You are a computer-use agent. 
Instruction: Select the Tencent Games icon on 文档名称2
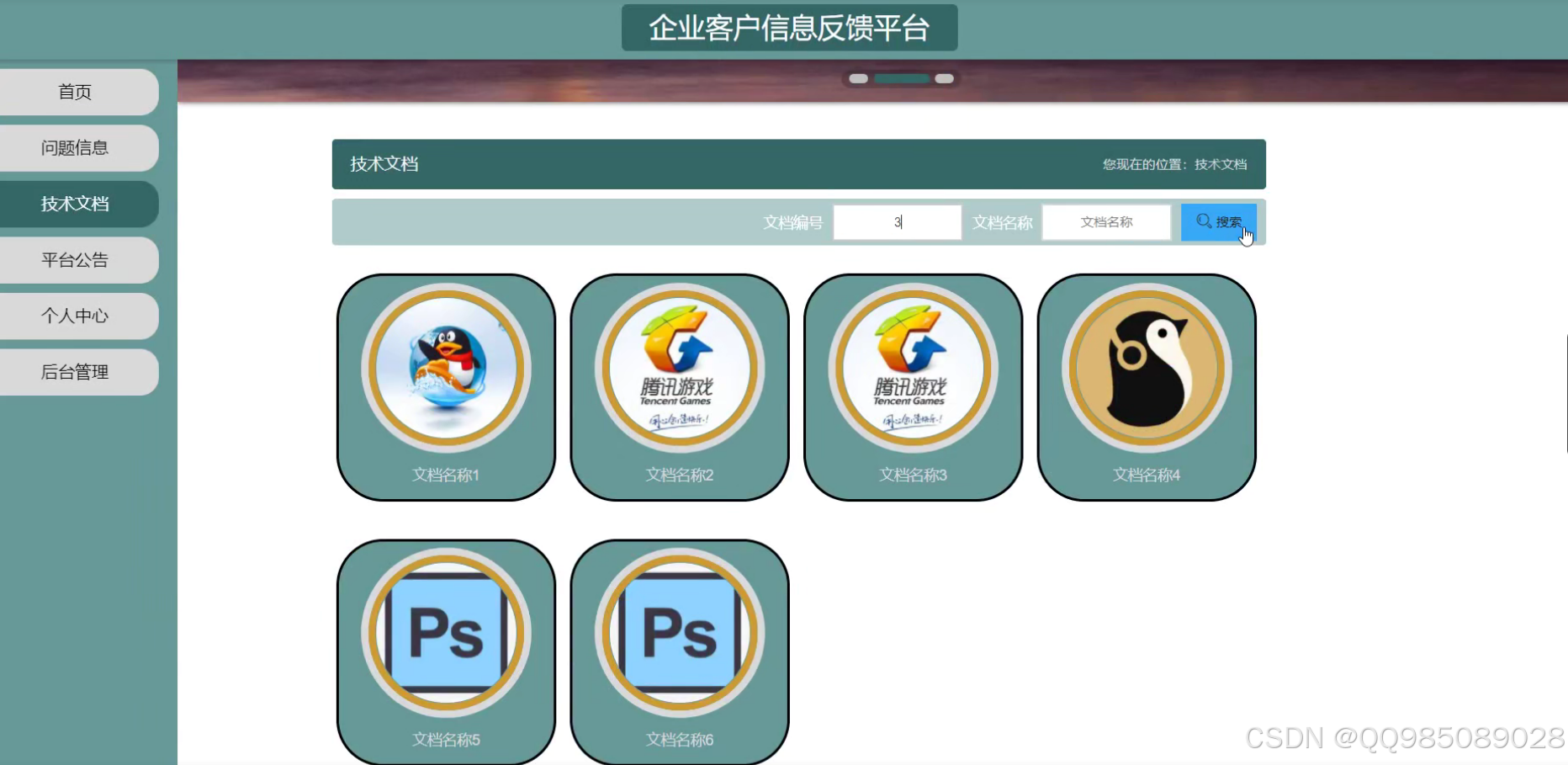(x=679, y=368)
